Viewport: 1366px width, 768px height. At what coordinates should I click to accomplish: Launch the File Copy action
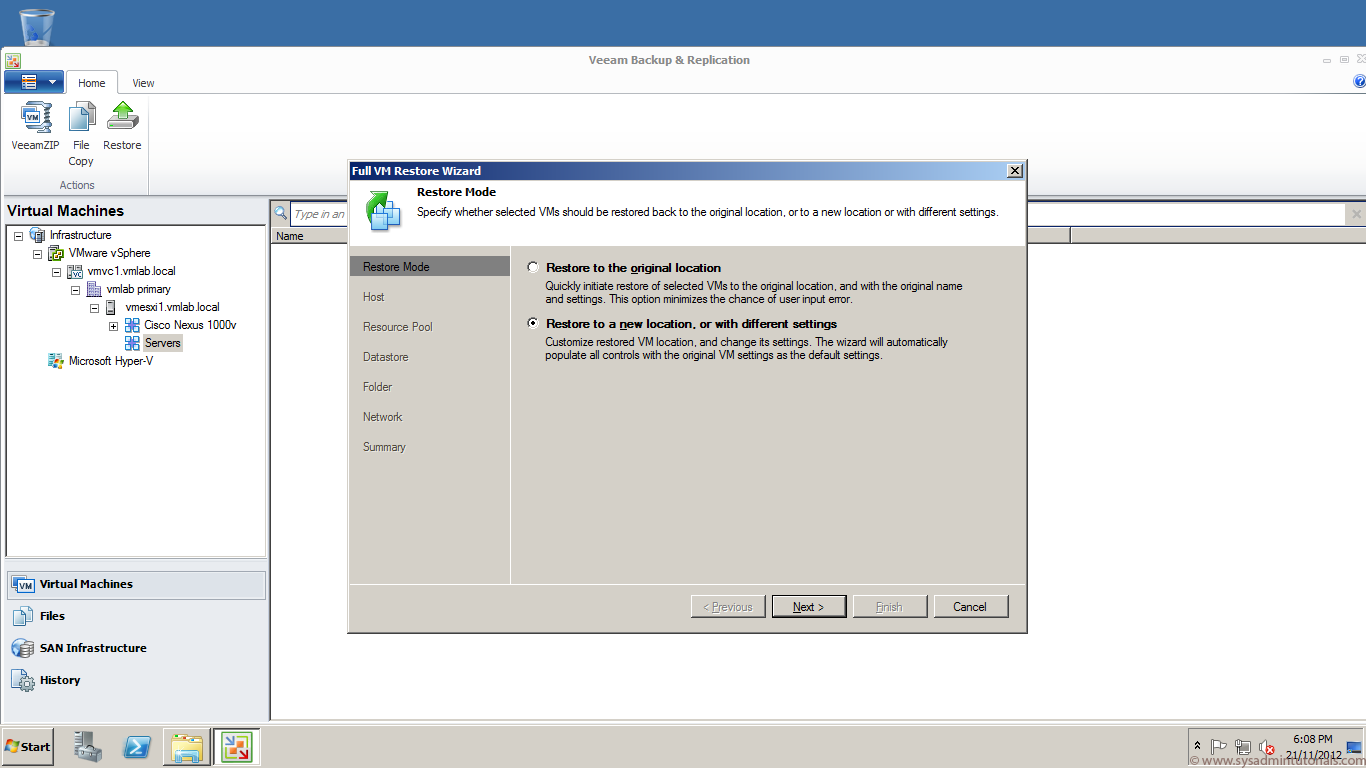click(81, 134)
